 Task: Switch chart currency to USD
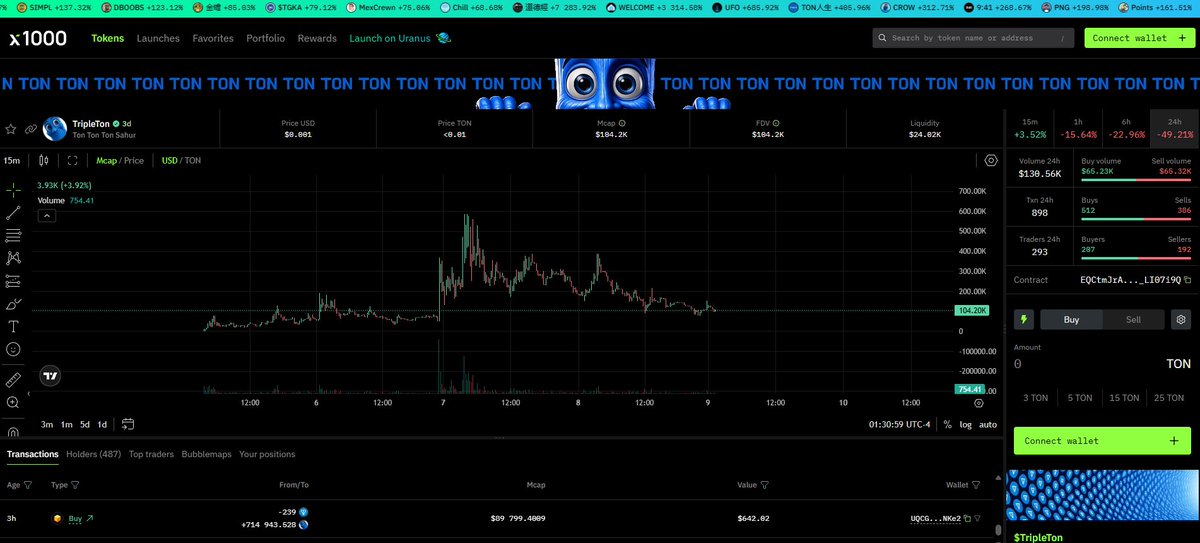(x=170, y=160)
